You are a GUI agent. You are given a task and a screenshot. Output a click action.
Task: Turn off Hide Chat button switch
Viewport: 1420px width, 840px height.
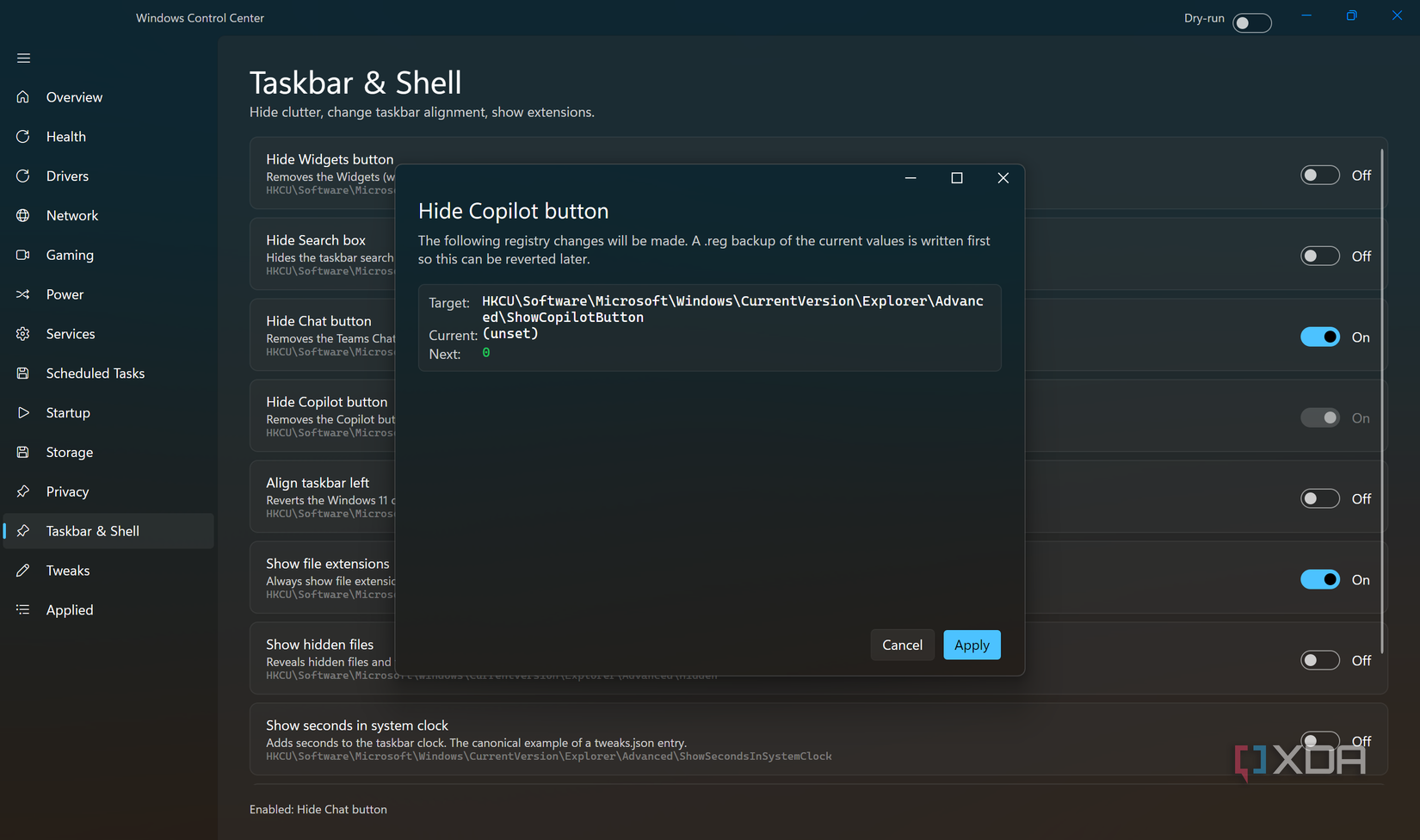[1320, 337]
